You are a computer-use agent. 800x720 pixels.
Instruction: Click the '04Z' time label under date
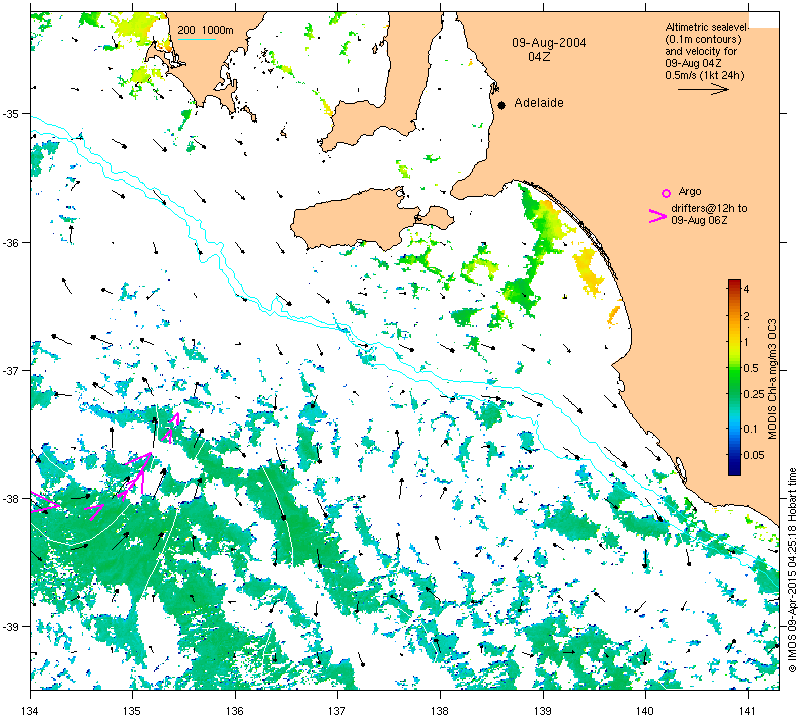coord(539,57)
